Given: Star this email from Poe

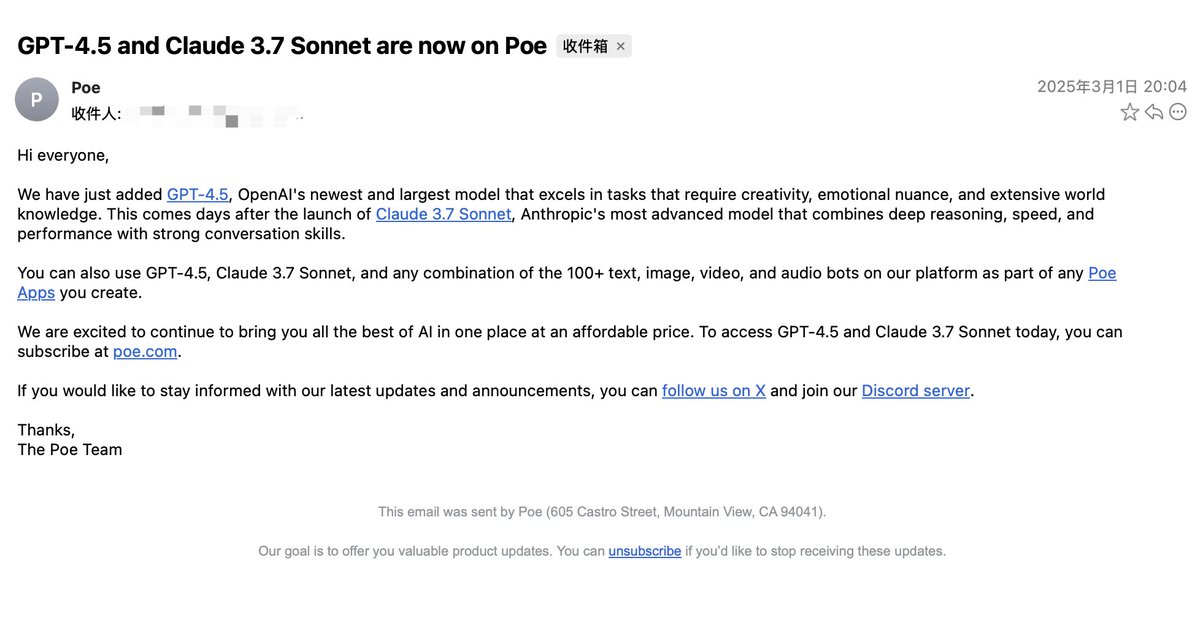Looking at the screenshot, I should tap(1130, 112).
